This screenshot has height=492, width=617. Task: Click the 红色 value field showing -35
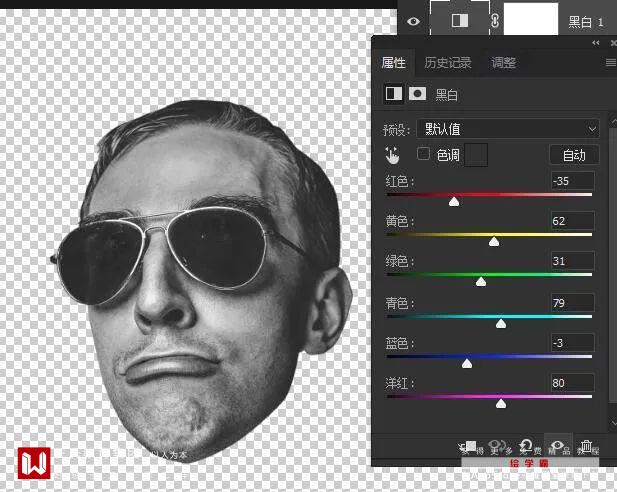[x=572, y=181]
